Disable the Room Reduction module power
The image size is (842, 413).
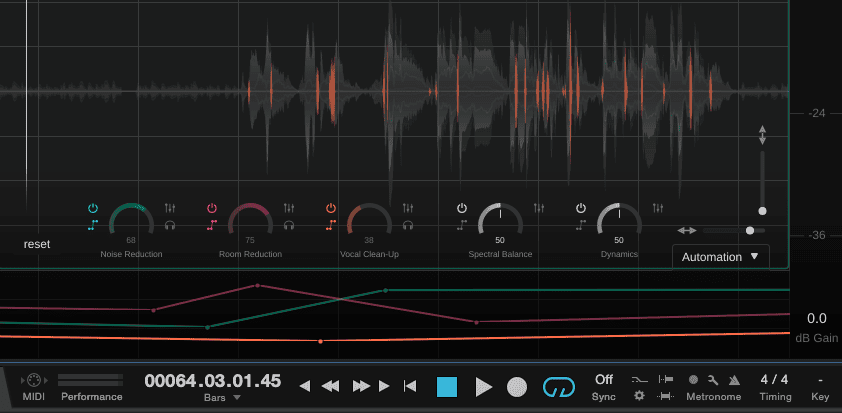coord(212,208)
